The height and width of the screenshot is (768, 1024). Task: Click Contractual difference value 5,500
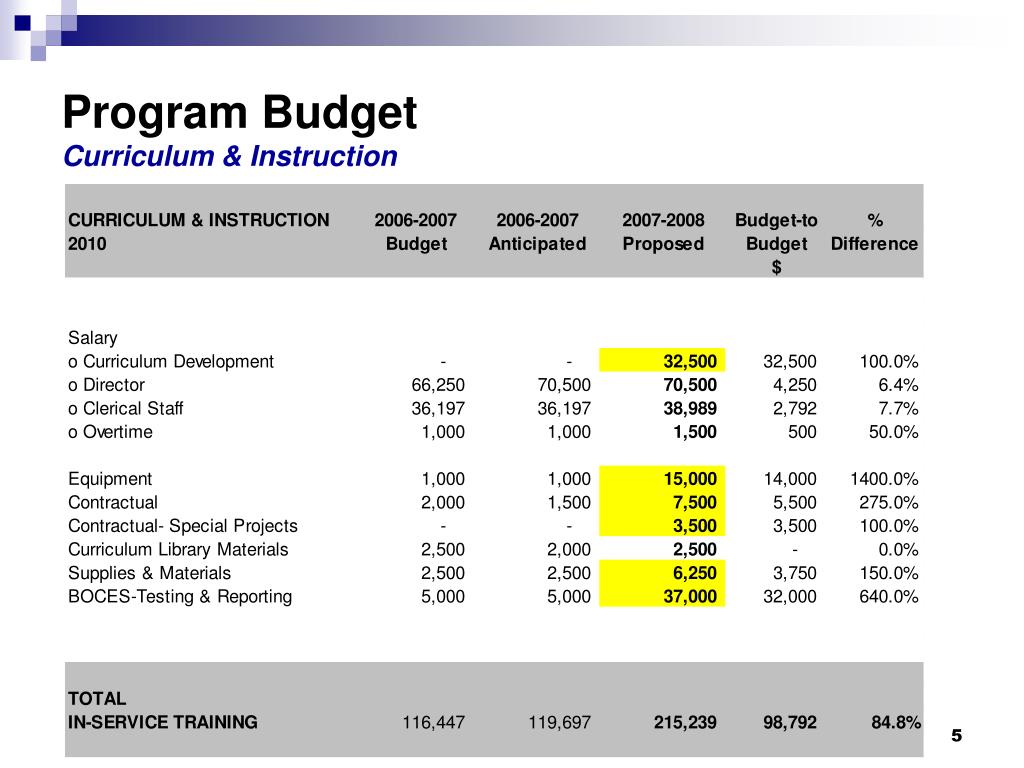point(795,503)
